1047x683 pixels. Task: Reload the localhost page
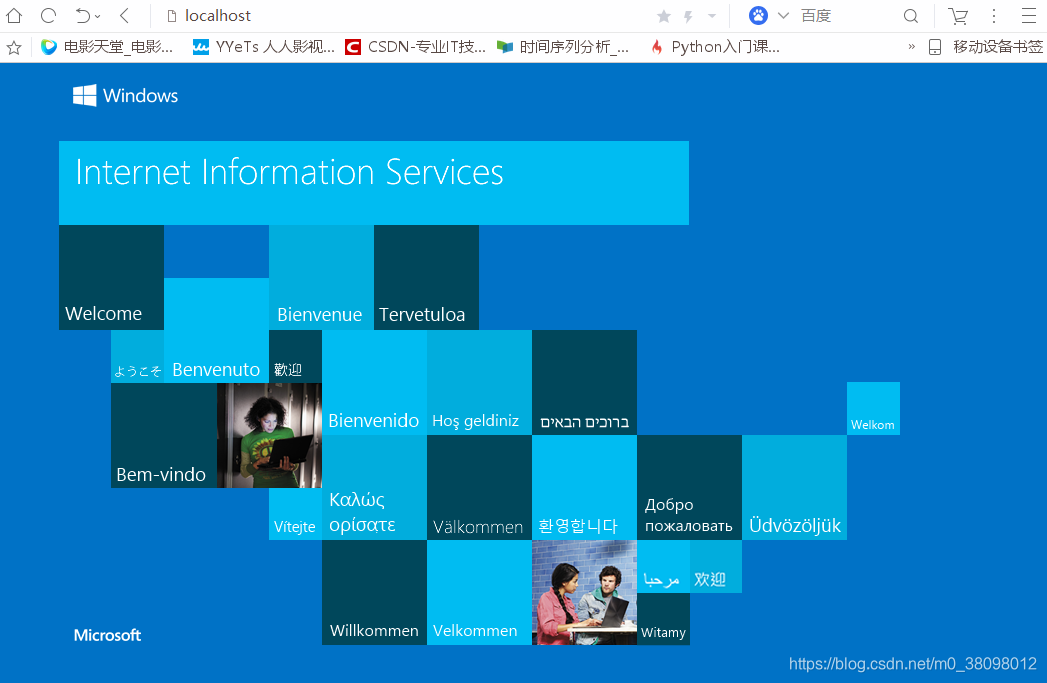[48, 15]
